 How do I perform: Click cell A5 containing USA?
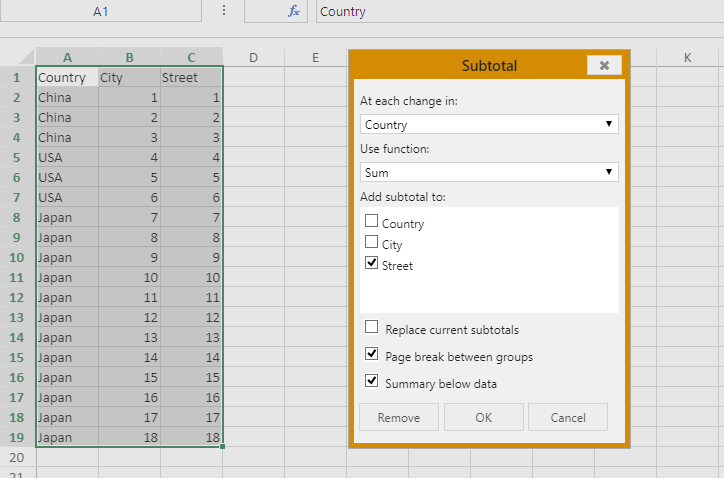(67, 157)
